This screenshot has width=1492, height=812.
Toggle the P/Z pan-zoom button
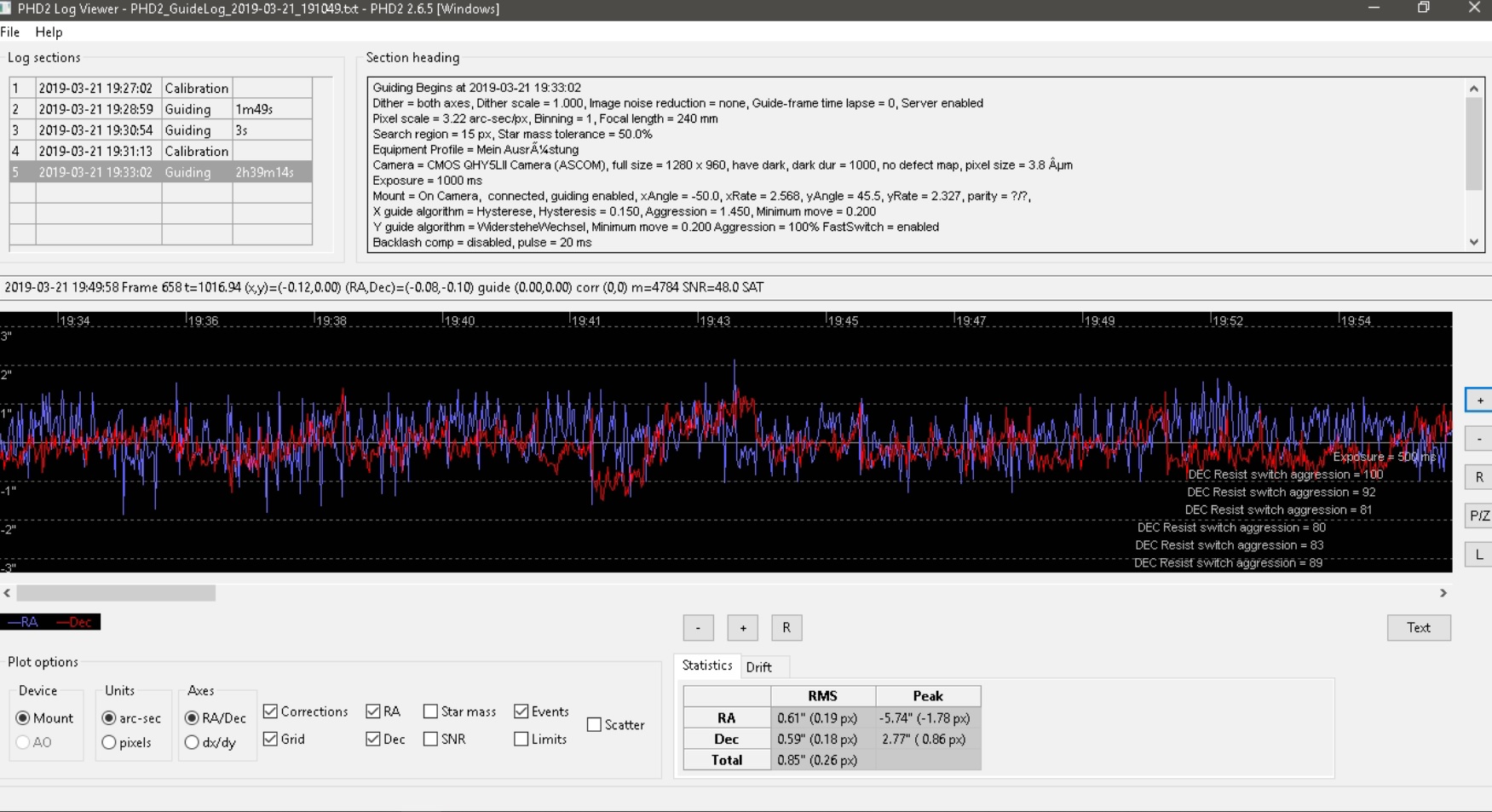[x=1479, y=515]
